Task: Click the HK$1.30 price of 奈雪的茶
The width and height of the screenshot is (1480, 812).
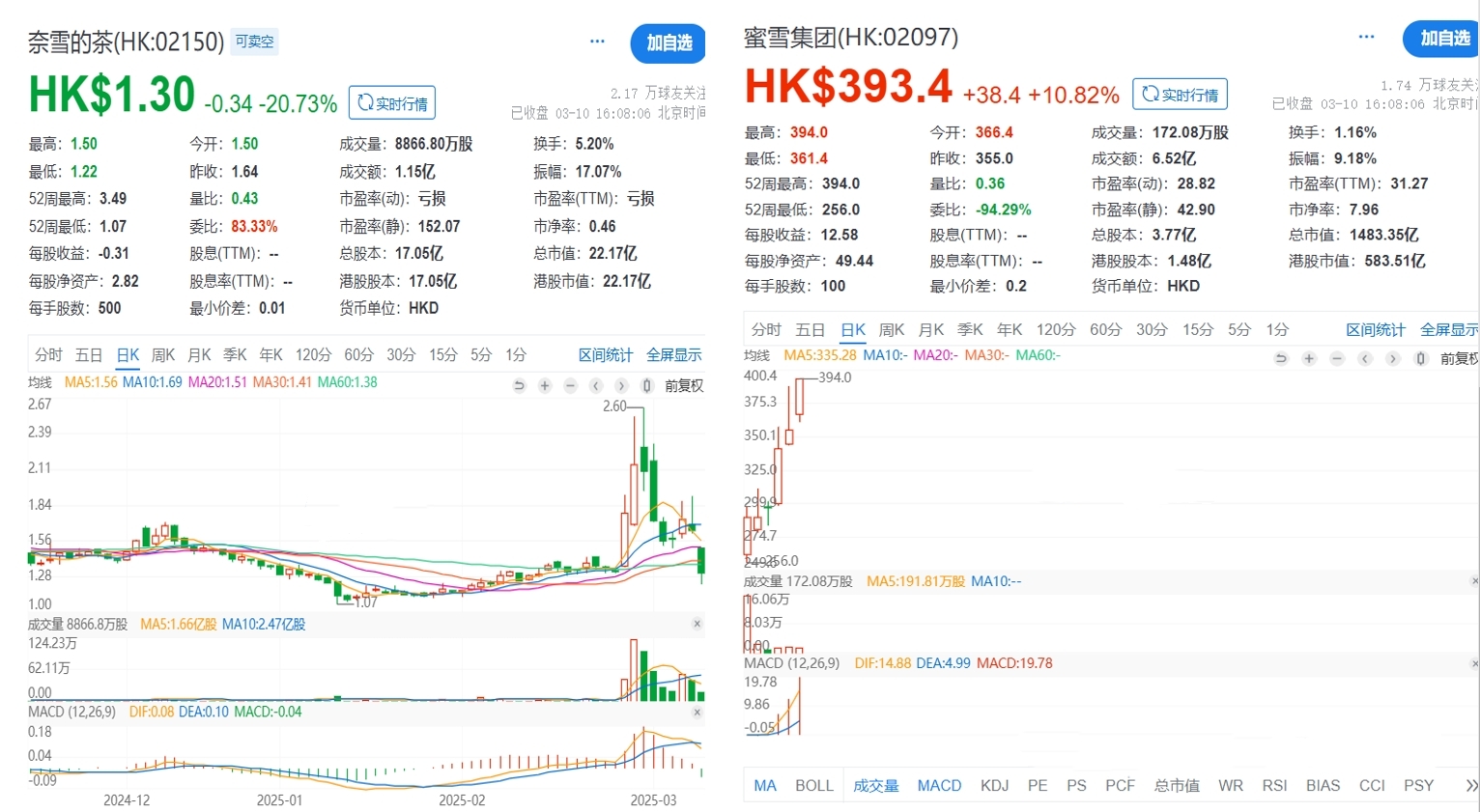Action: [x=112, y=96]
